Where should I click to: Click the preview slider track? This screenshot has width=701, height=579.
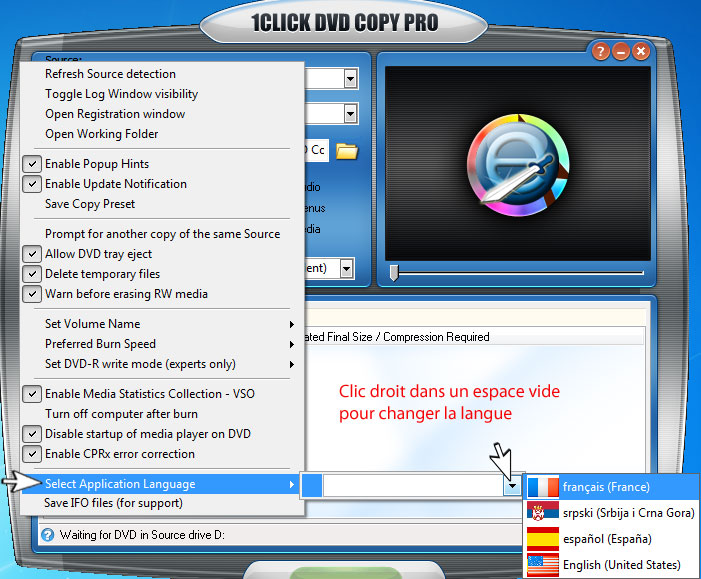click(521, 272)
